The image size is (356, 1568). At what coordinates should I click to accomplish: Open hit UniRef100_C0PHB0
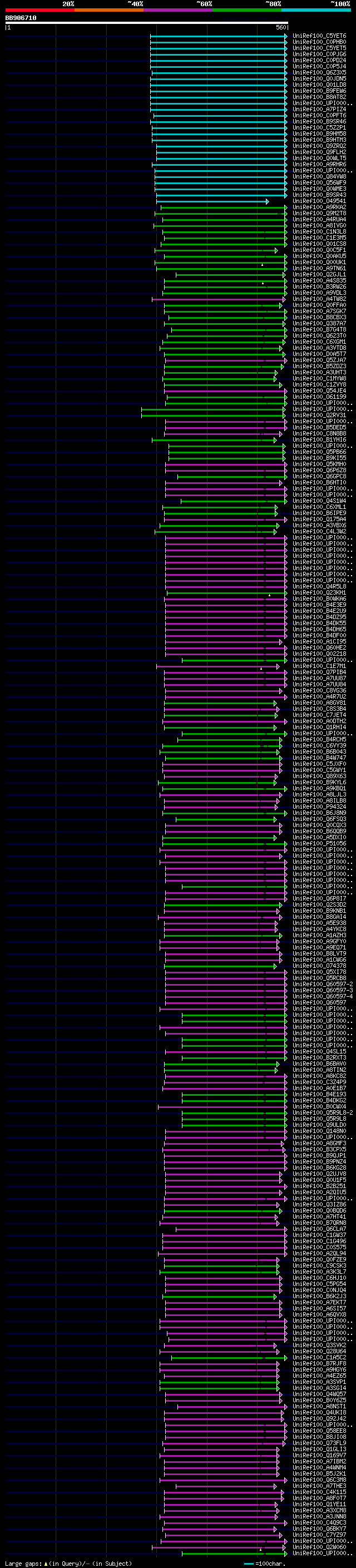coord(319,42)
